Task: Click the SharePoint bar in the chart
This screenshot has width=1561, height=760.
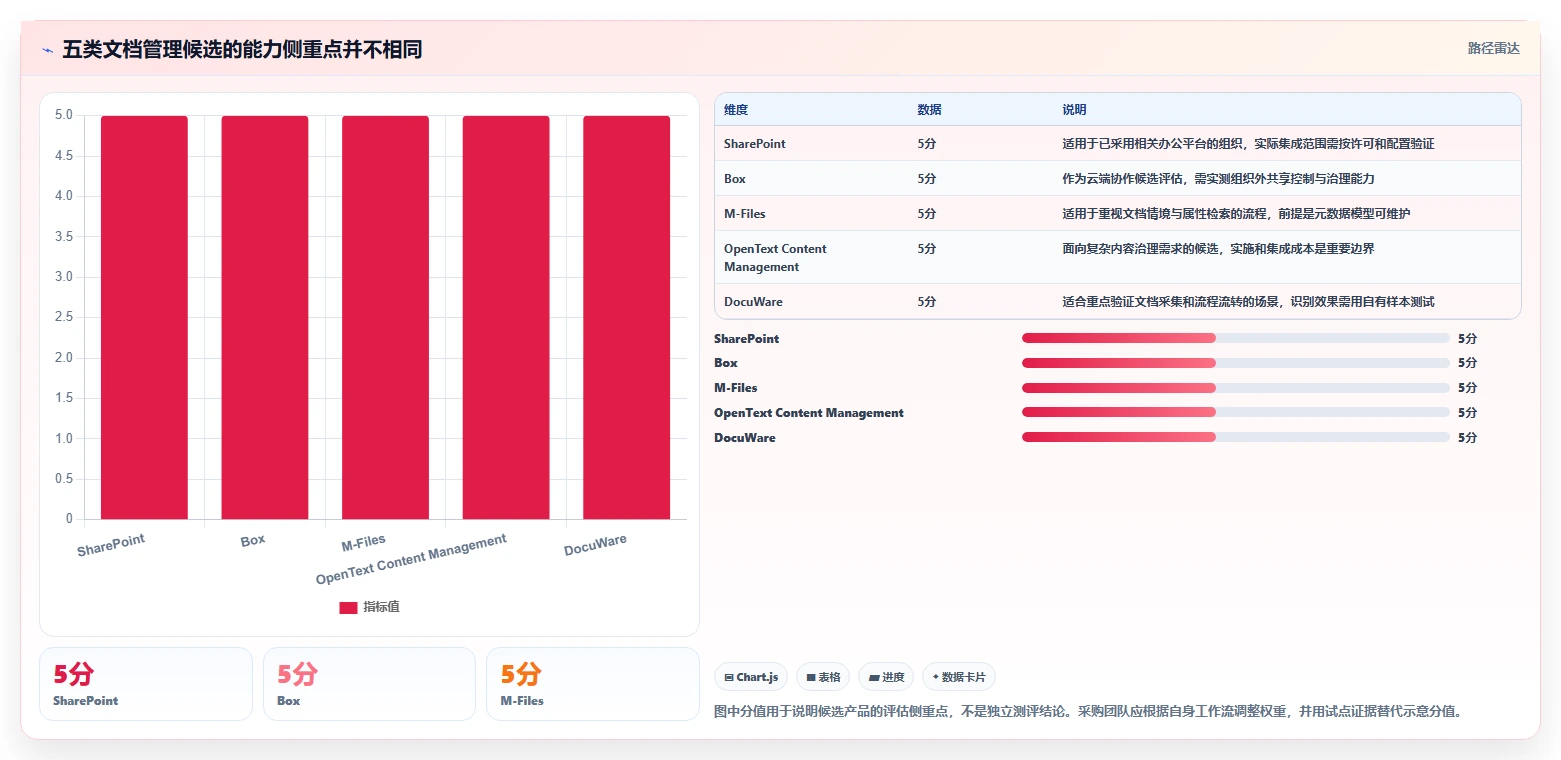Action: coord(144,318)
